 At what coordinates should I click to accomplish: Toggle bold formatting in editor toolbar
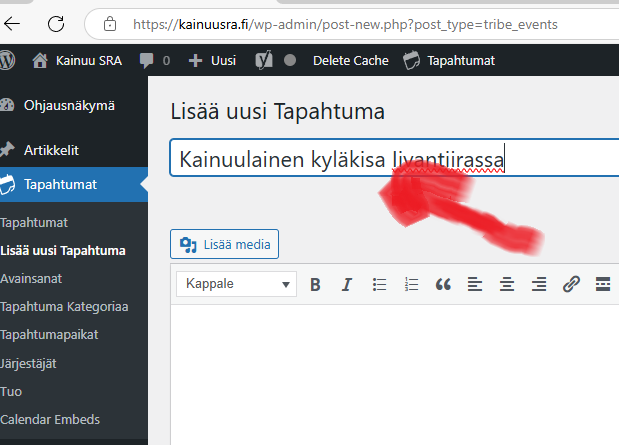point(315,284)
